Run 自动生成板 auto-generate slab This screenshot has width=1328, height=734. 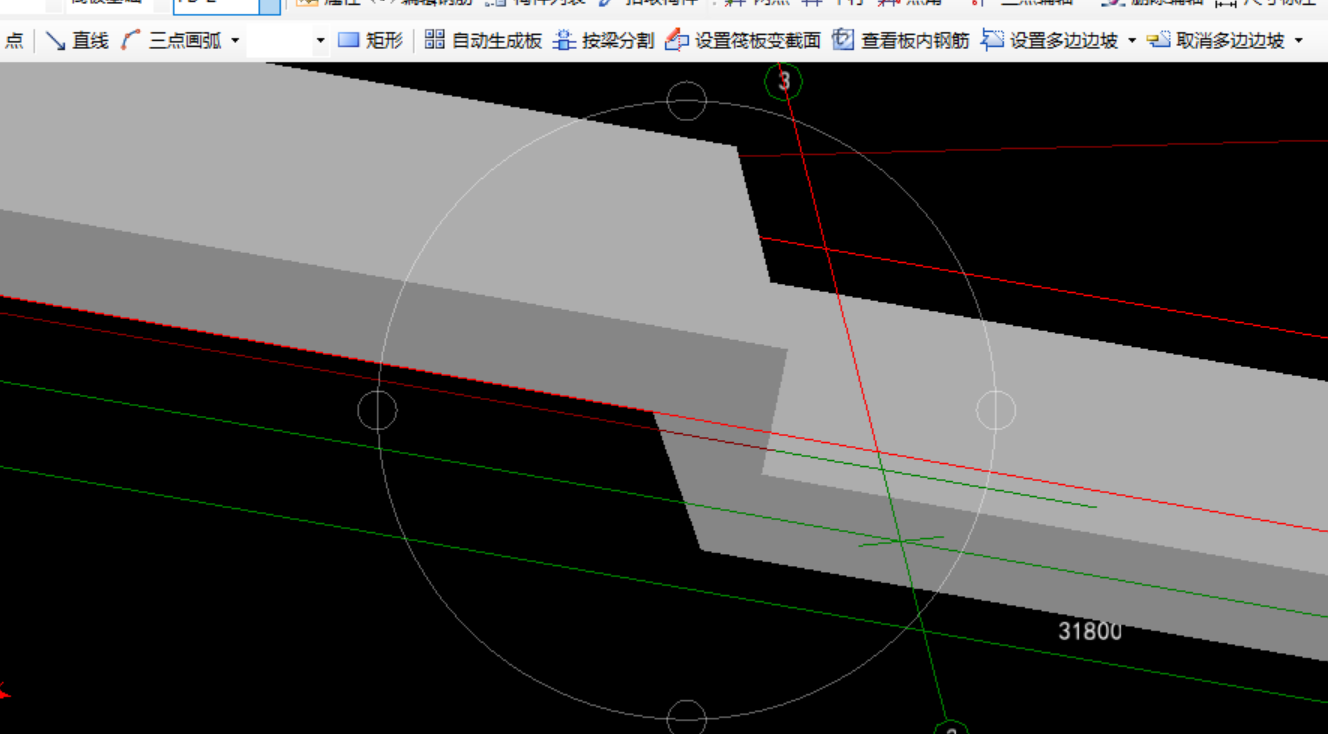[x=484, y=41]
